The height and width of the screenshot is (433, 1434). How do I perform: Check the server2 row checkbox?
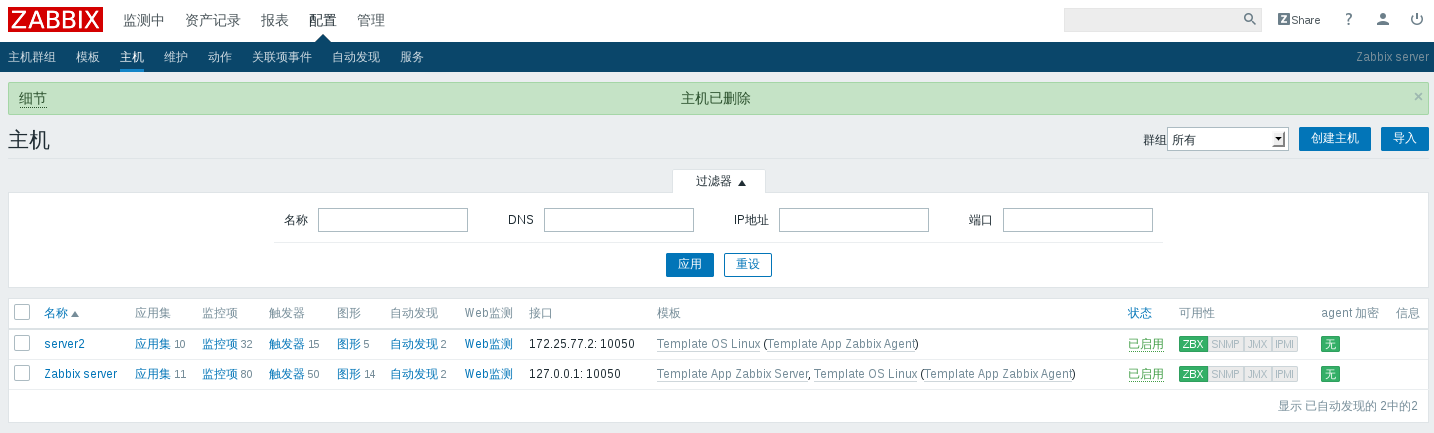(x=22, y=343)
